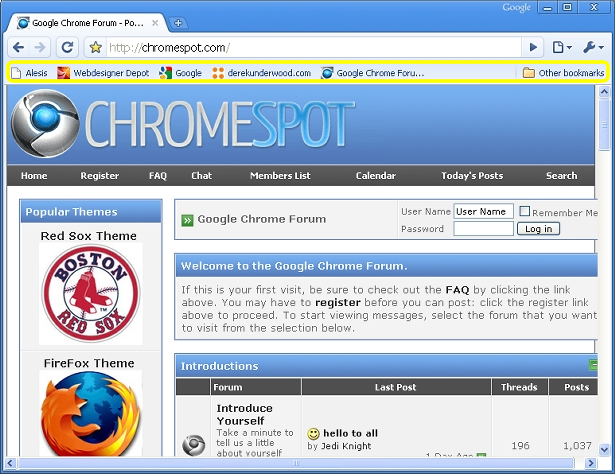
Task: Click the User Name input field
Action: pos(483,212)
